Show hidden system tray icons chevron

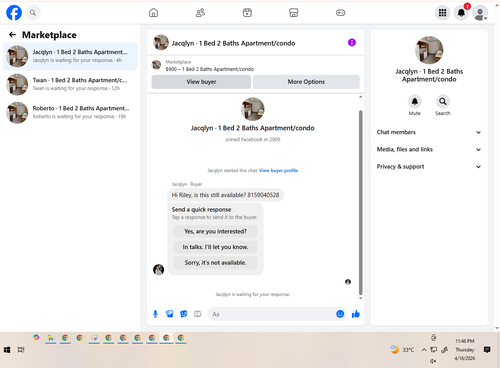click(x=424, y=350)
